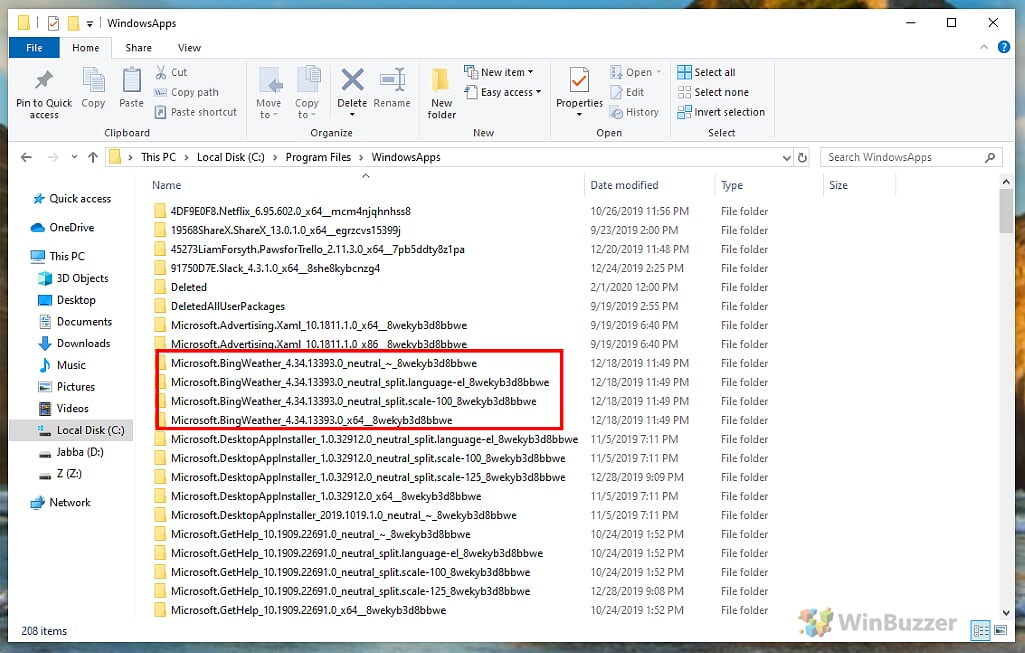Click Copy path in ribbon
The height and width of the screenshot is (653, 1025).
tap(186, 92)
